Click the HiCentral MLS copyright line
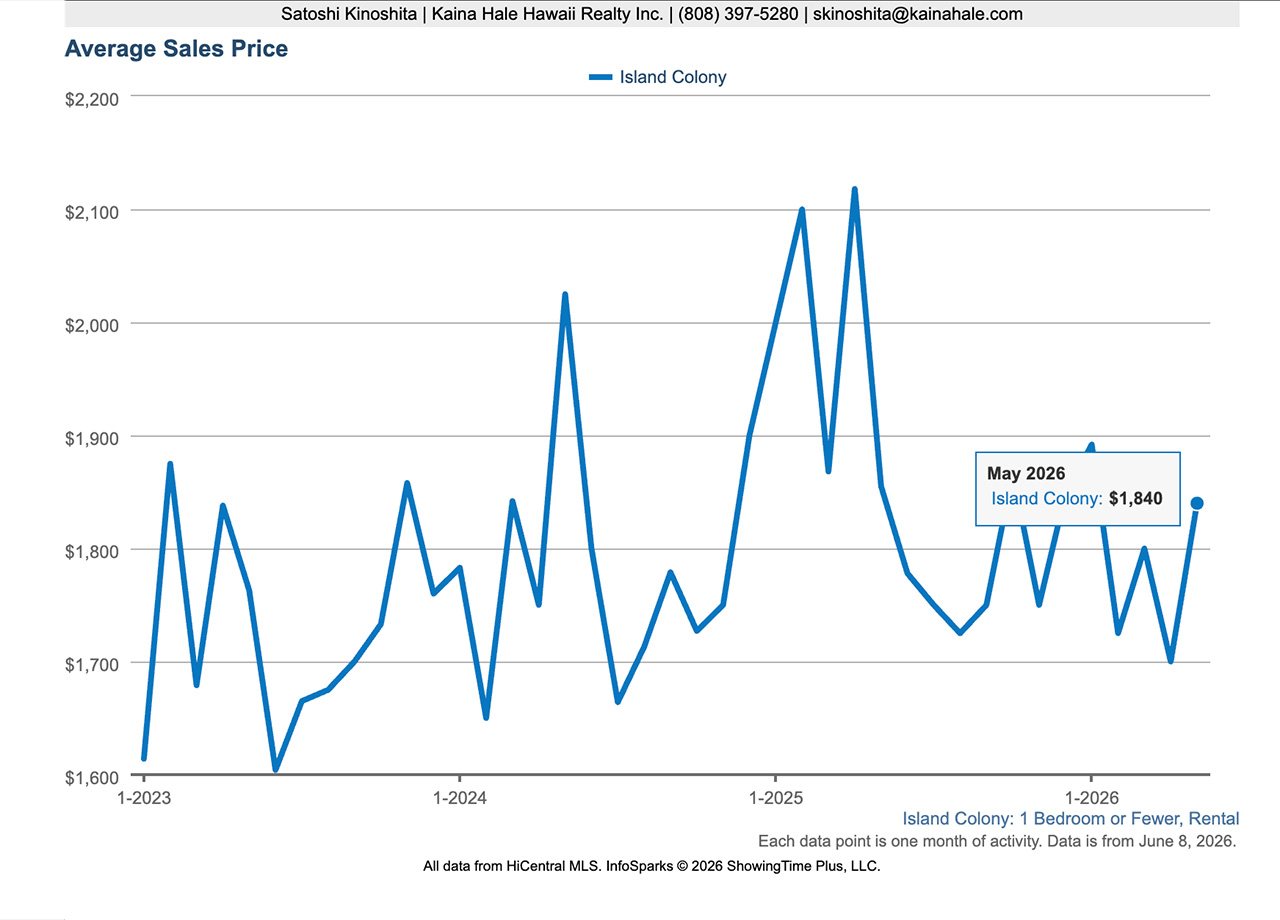1280x920 pixels. click(652, 866)
